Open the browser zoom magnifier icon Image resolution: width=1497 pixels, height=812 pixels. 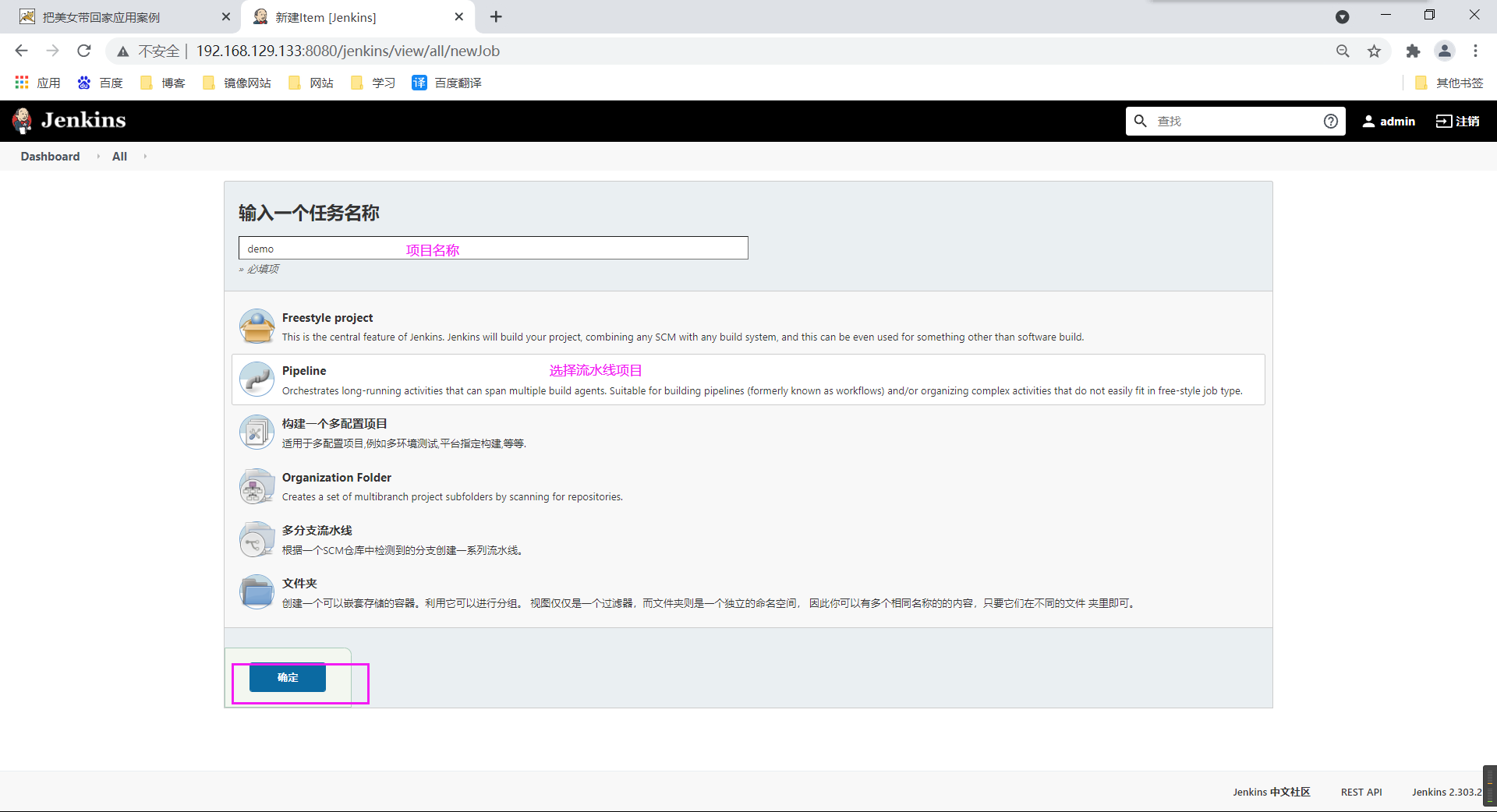coord(1343,51)
